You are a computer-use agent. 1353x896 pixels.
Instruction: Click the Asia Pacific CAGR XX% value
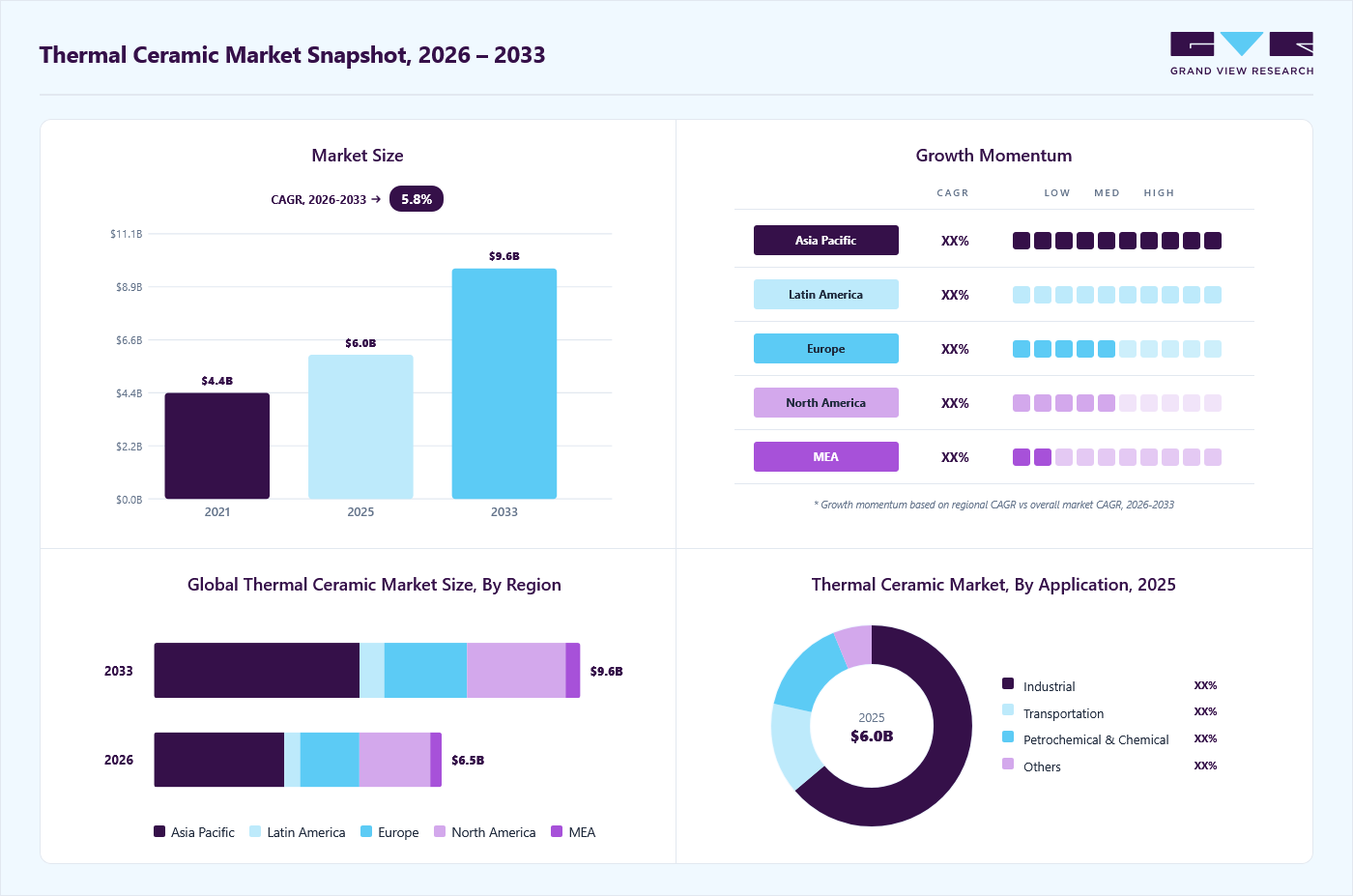pyautogui.click(x=955, y=241)
